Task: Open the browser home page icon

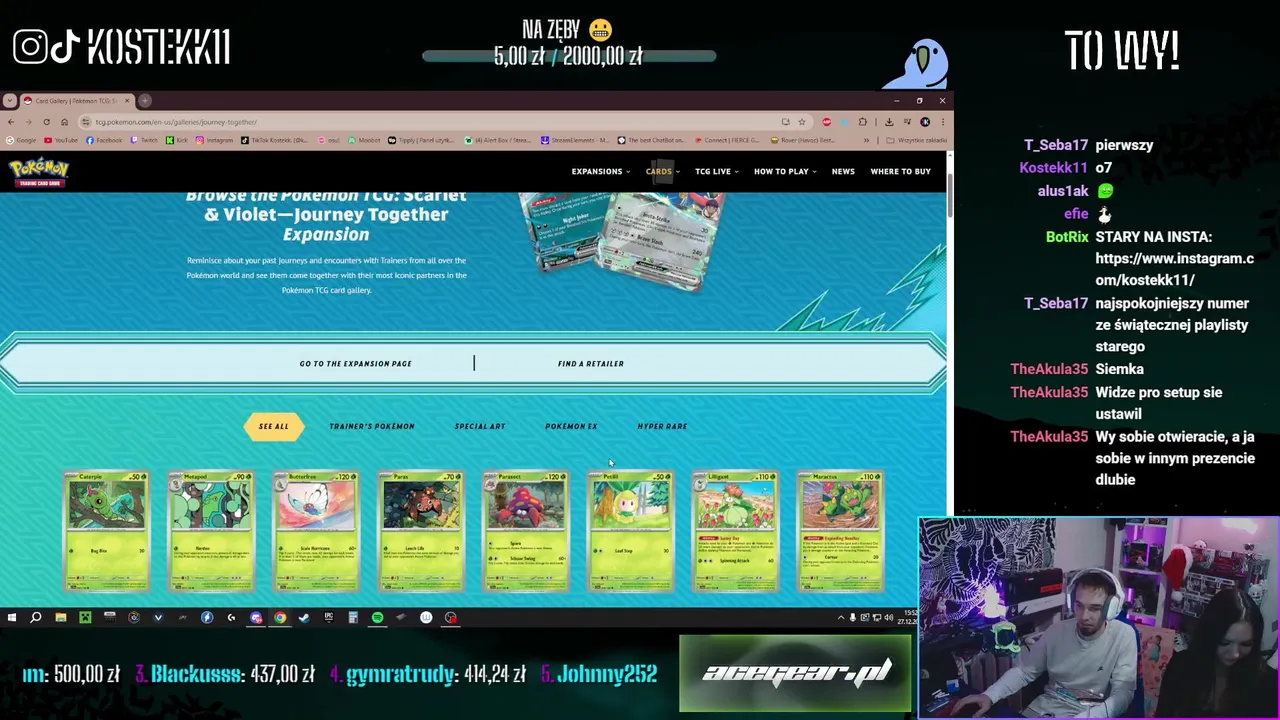Action: (x=64, y=122)
